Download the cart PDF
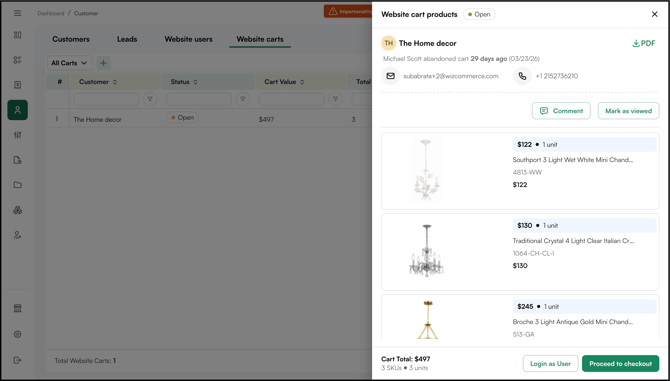 644,43
